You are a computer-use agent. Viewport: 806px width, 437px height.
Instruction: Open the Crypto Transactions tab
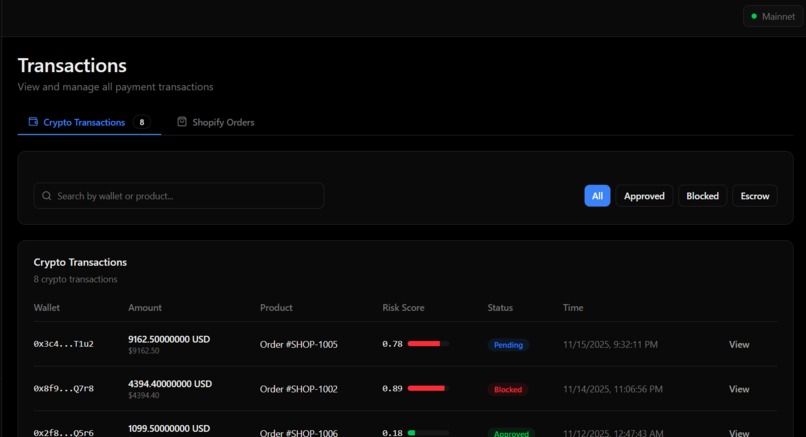(89, 122)
